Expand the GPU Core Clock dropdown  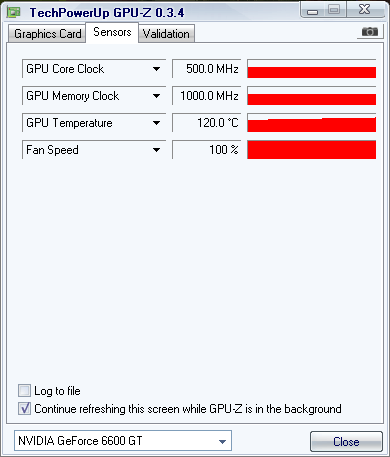point(156,69)
